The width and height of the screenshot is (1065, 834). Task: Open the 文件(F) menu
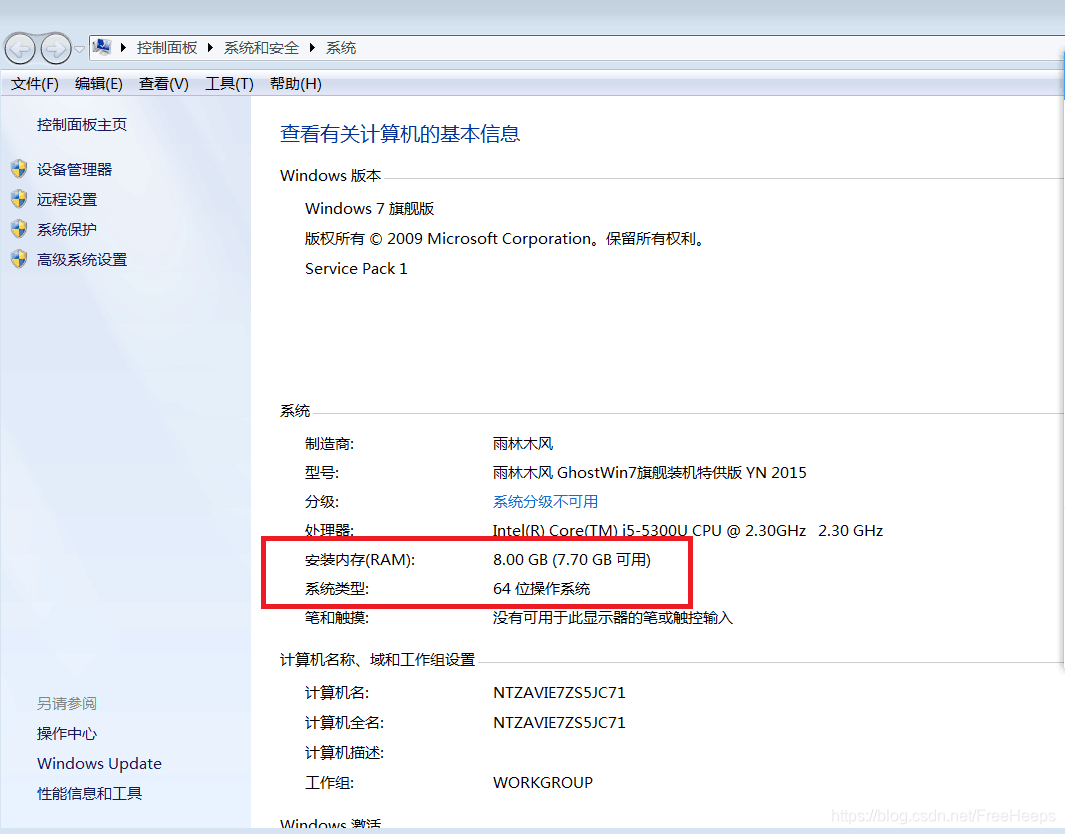(x=35, y=84)
